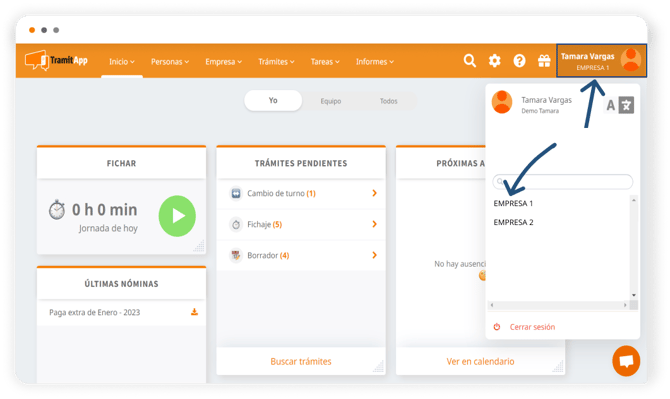Download Paga extra de Enero payslip
670x399 pixels.
[x=194, y=312]
